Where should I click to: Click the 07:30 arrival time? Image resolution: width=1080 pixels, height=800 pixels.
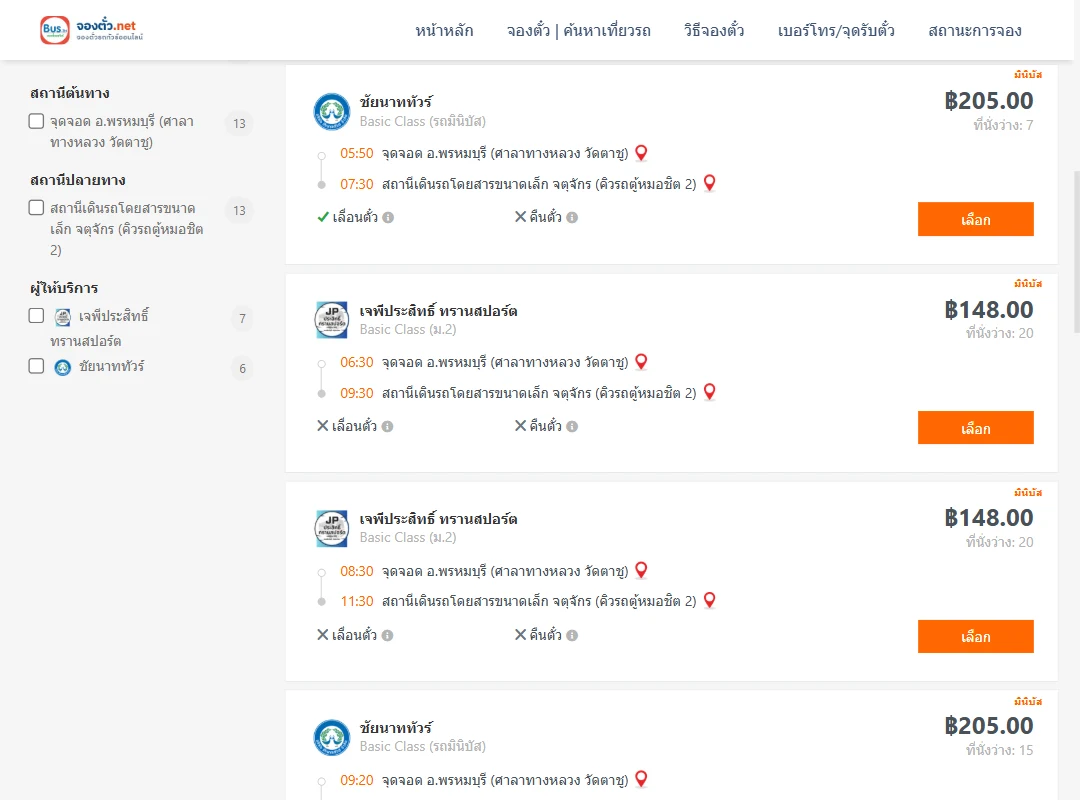357,184
